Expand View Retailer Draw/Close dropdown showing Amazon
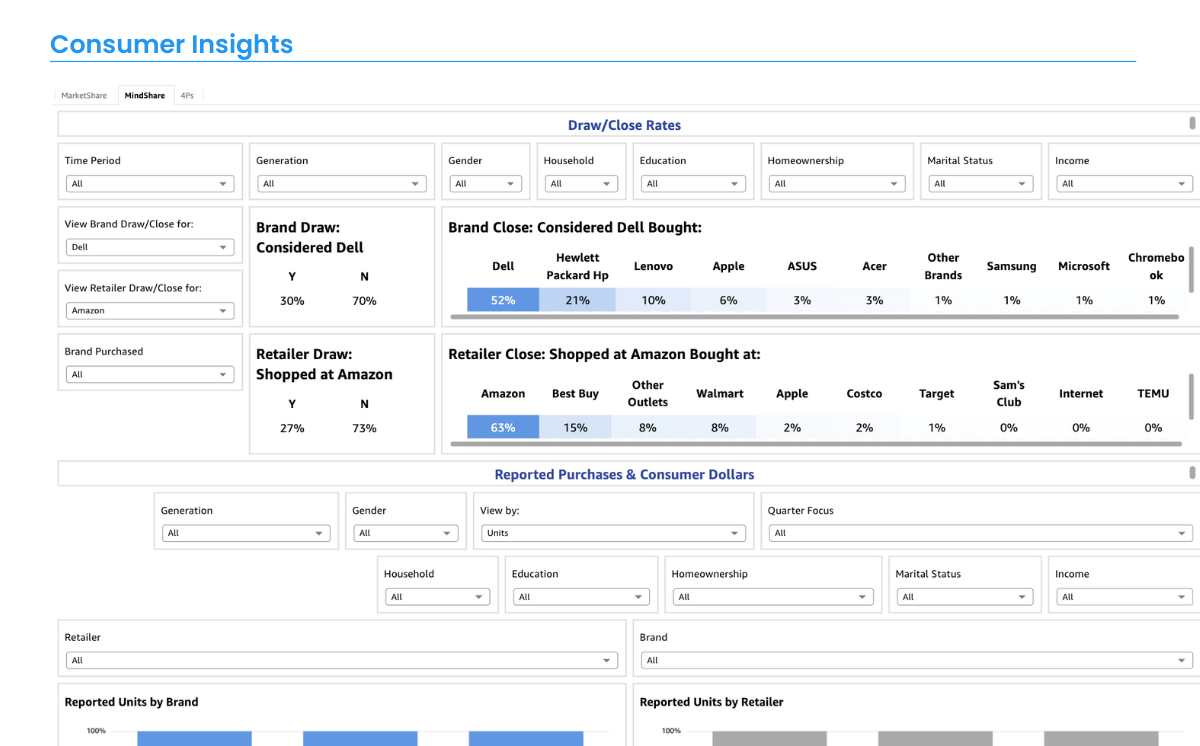 (x=150, y=311)
